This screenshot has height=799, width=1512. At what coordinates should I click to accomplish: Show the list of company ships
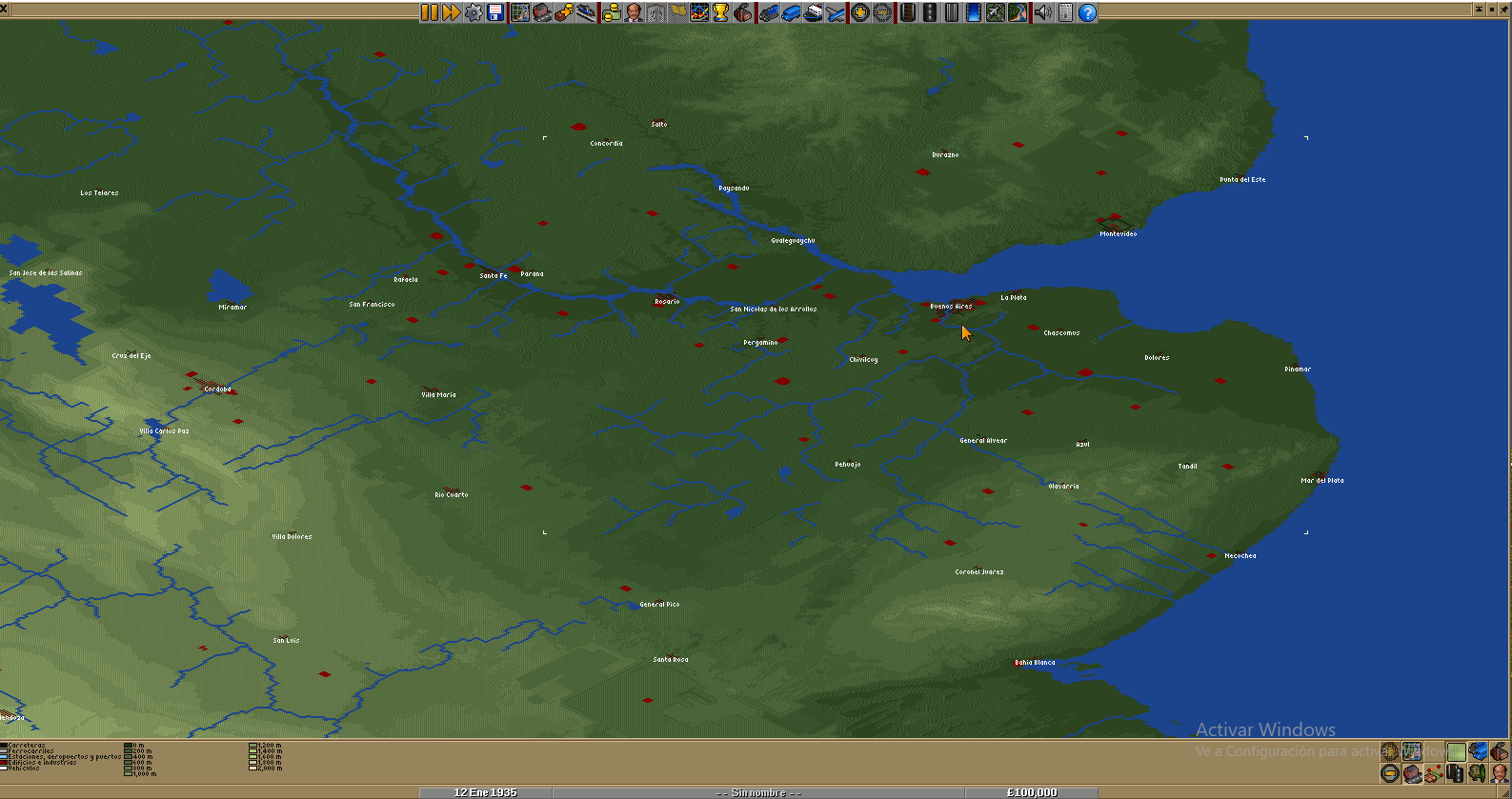click(813, 12)
